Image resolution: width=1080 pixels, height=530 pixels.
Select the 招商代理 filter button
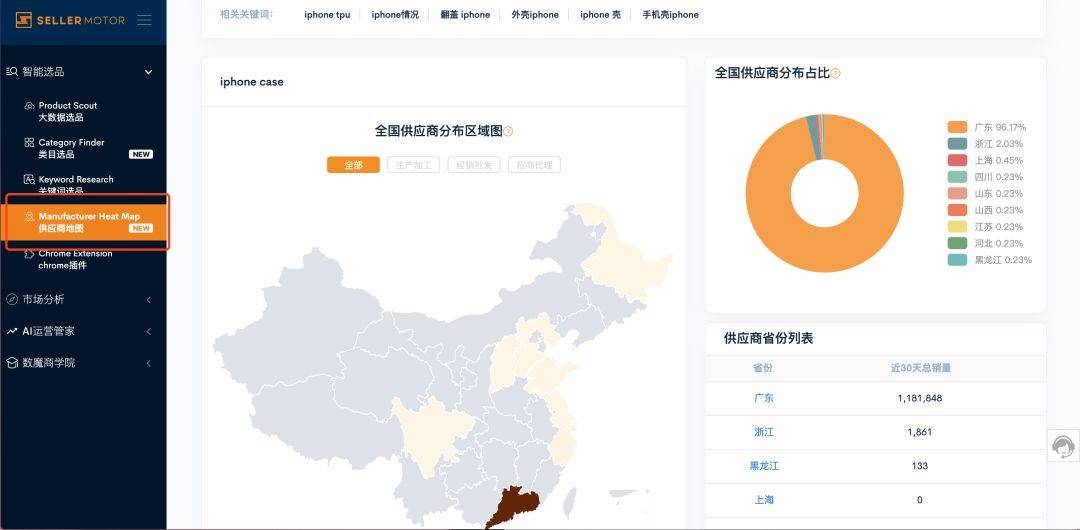tap(534, 165)
